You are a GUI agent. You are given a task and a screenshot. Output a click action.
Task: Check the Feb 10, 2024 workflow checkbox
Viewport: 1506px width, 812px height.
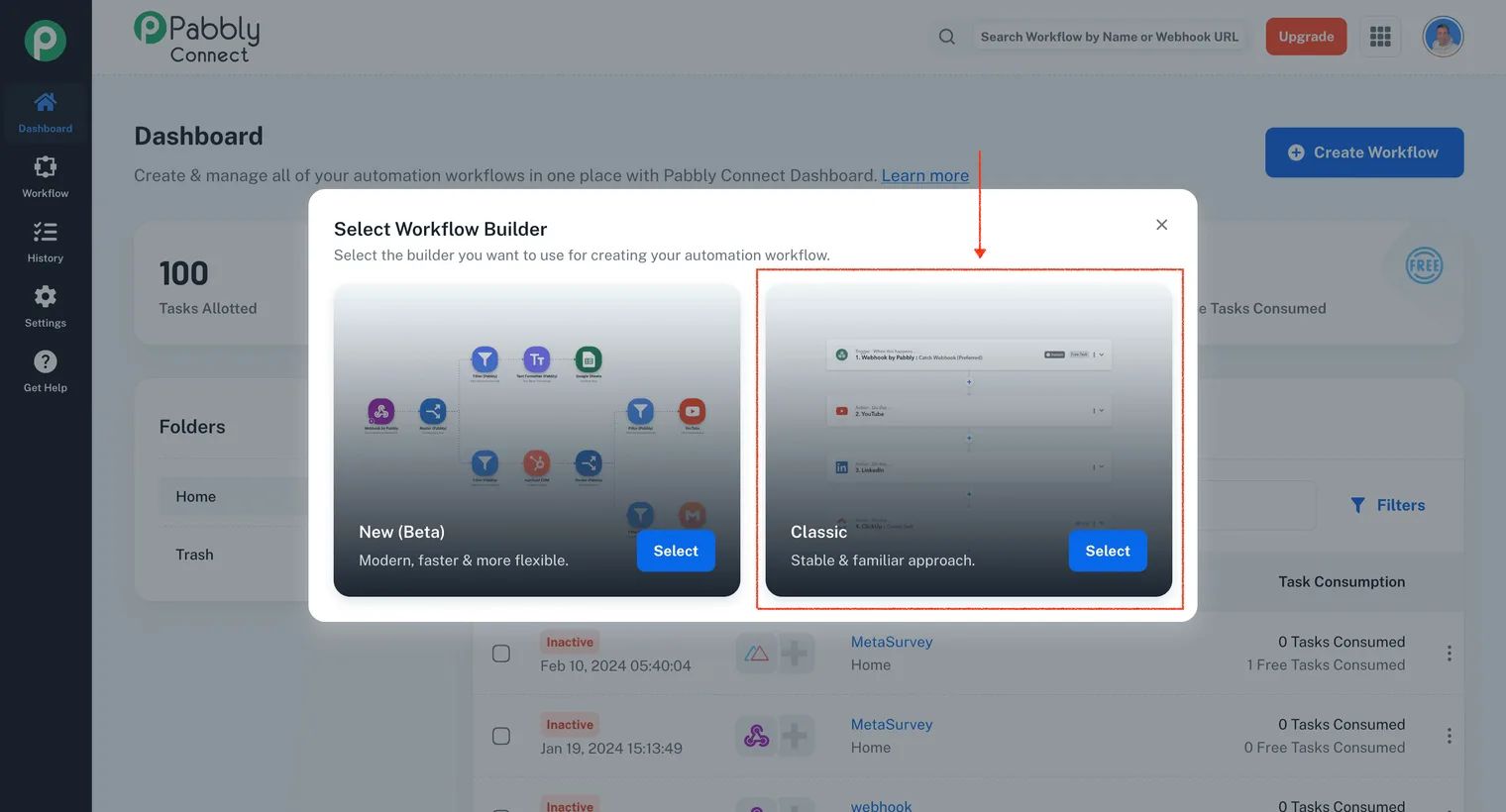point(501,654)
